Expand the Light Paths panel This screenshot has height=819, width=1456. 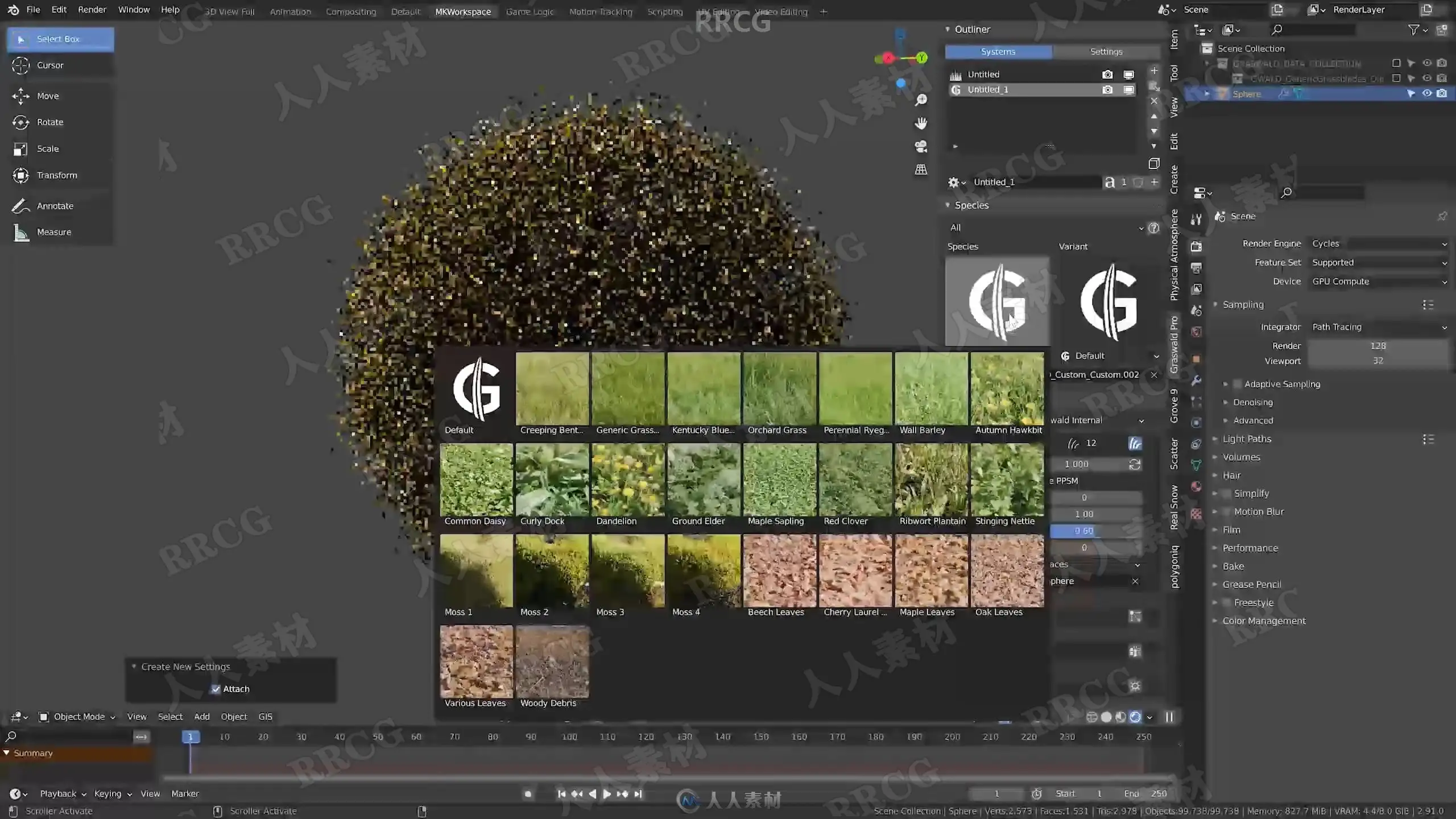[x=1247, y=439]
